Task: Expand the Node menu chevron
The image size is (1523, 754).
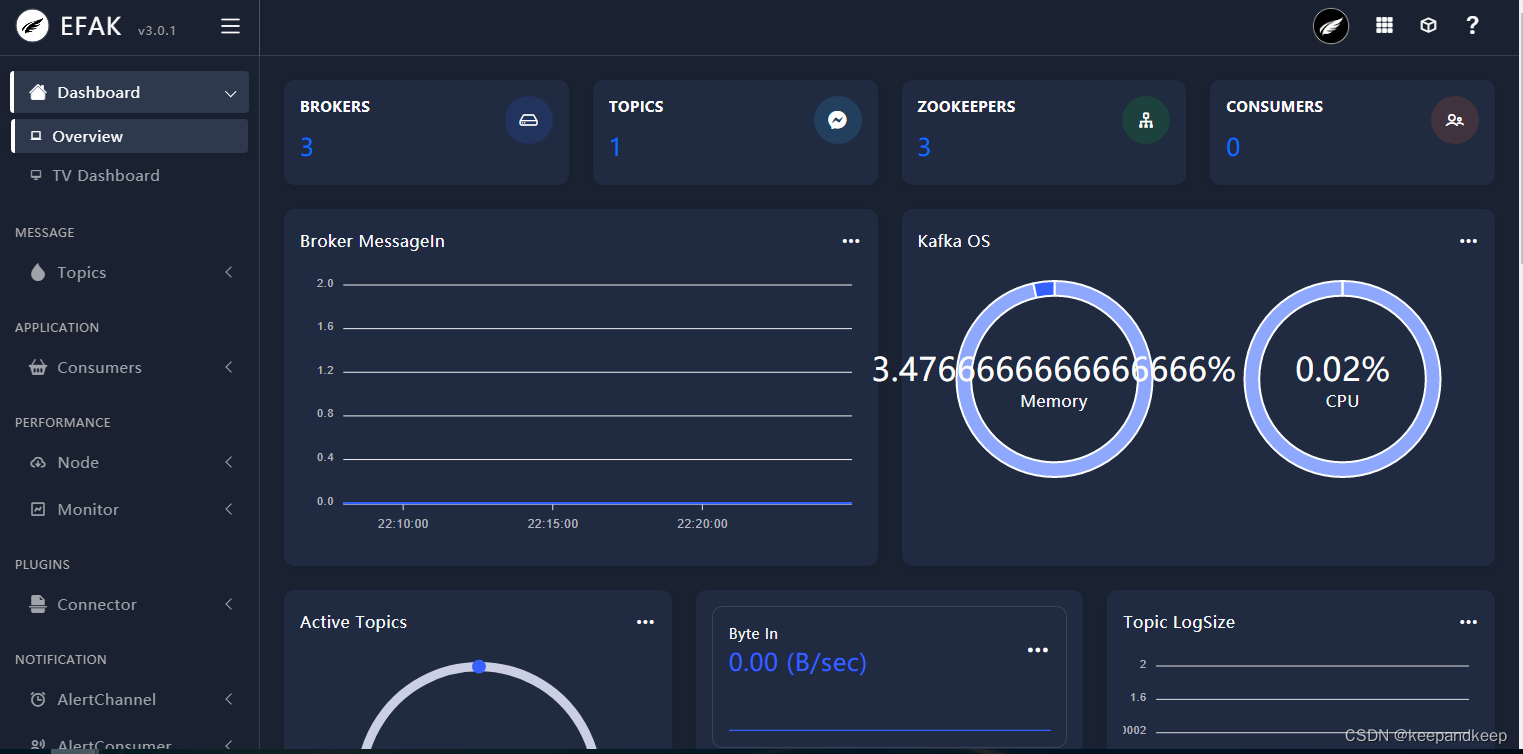Action: [229, 462]
